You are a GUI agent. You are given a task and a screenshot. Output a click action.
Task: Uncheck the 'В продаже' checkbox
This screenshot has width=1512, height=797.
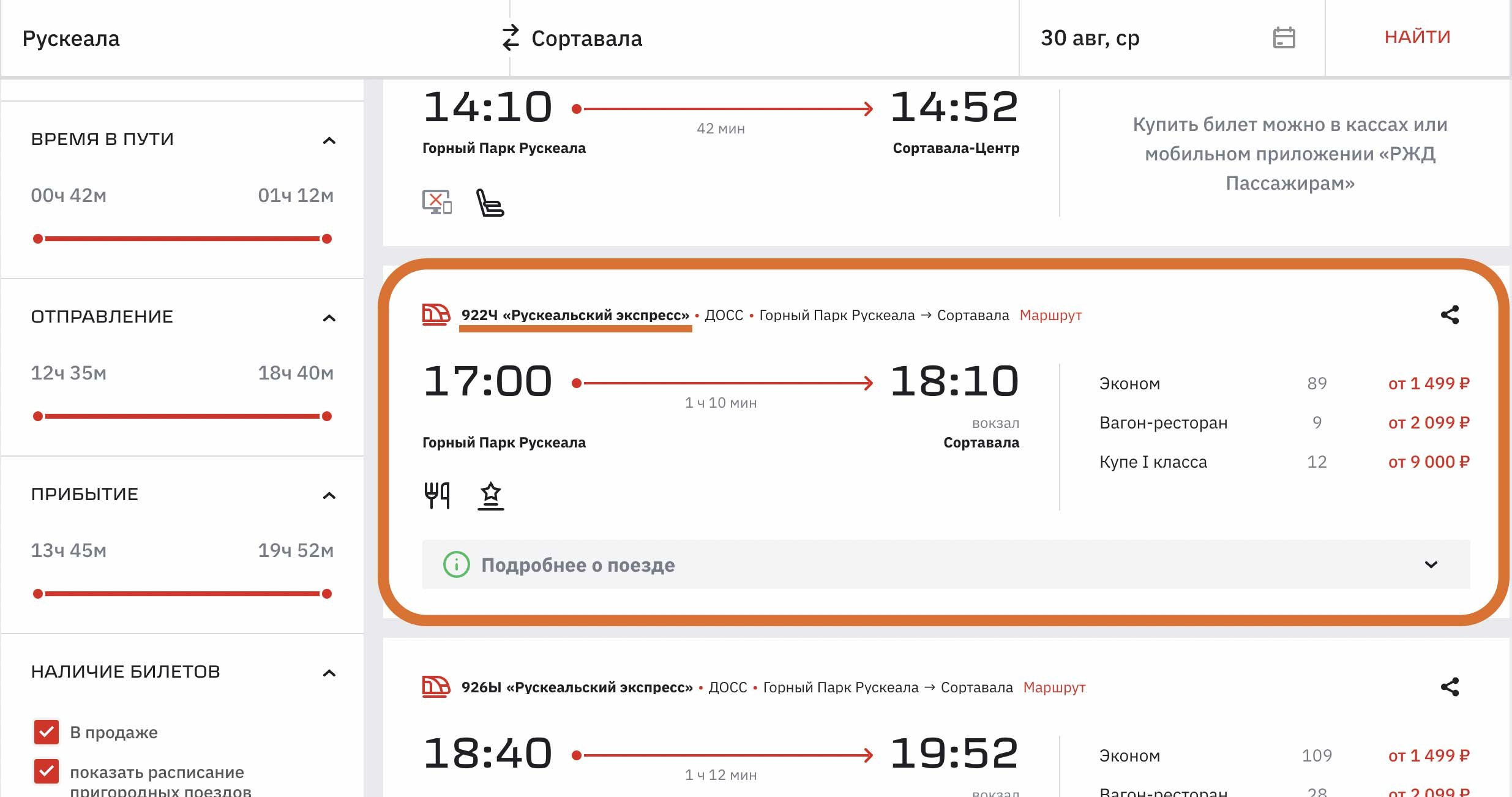[47, 732]
